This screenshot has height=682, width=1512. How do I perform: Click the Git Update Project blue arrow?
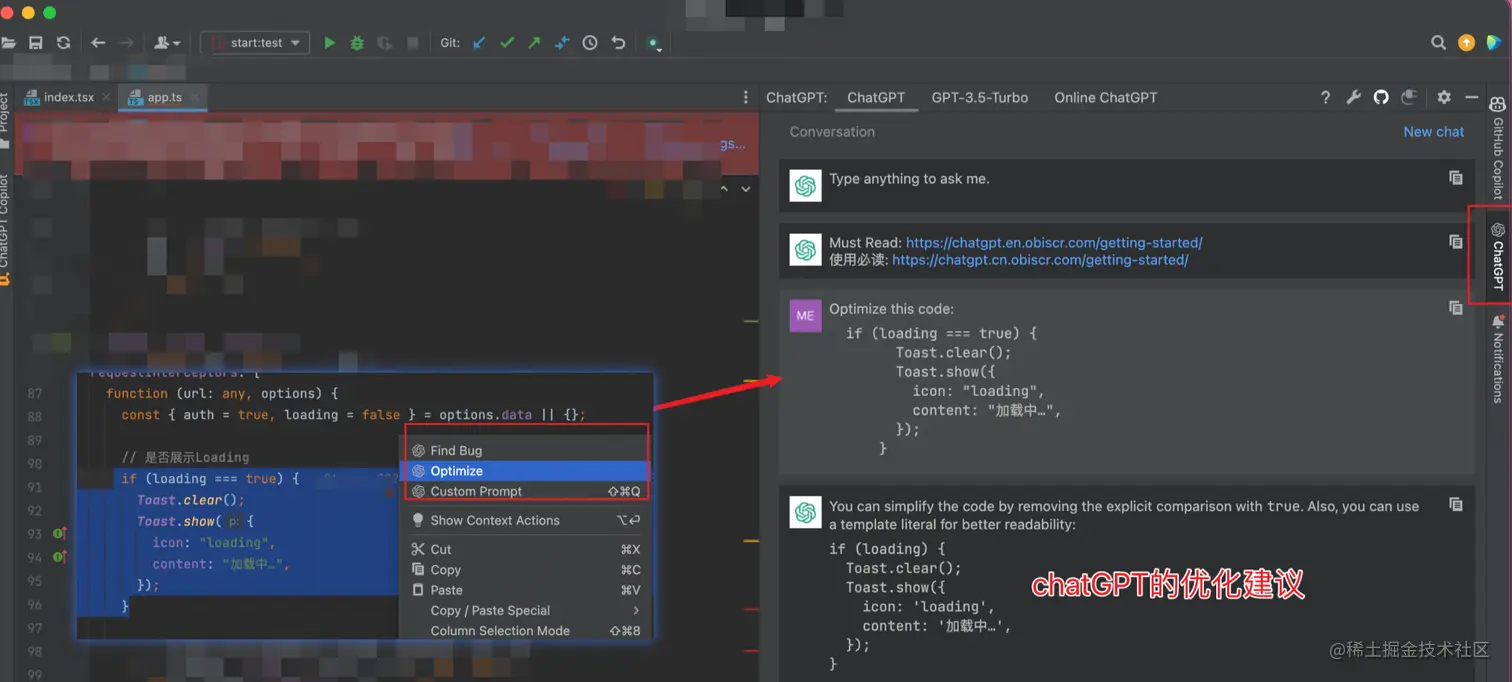point(479,43)
